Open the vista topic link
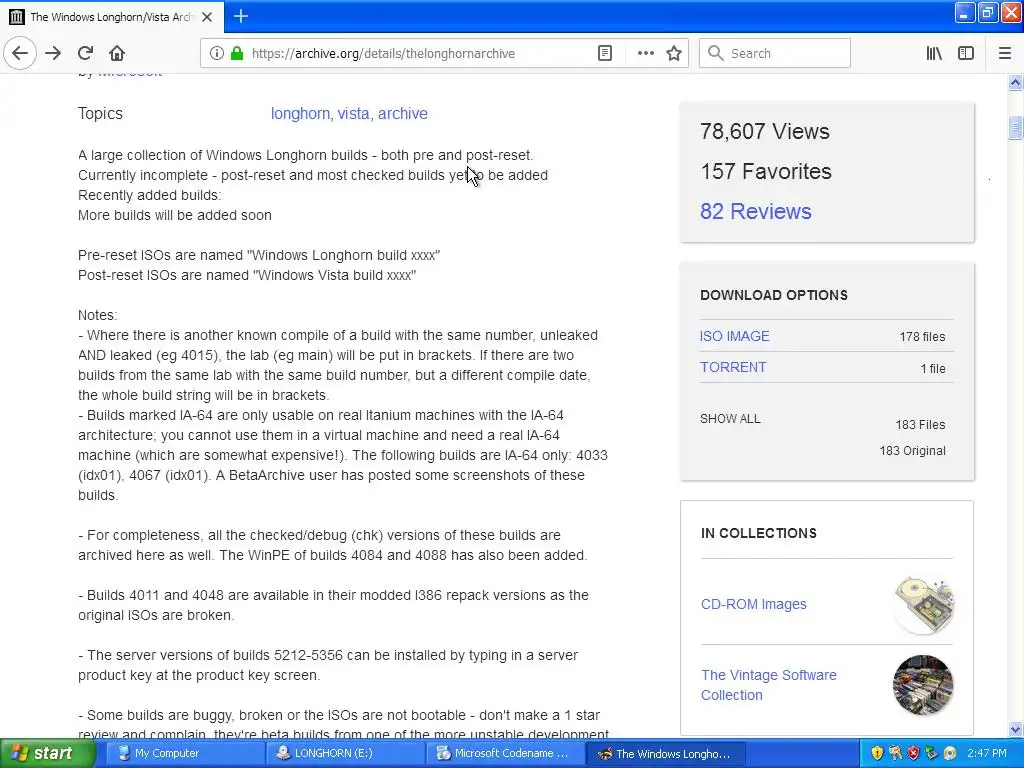This screenshot has height=768, width=1024. pos(353,114)
